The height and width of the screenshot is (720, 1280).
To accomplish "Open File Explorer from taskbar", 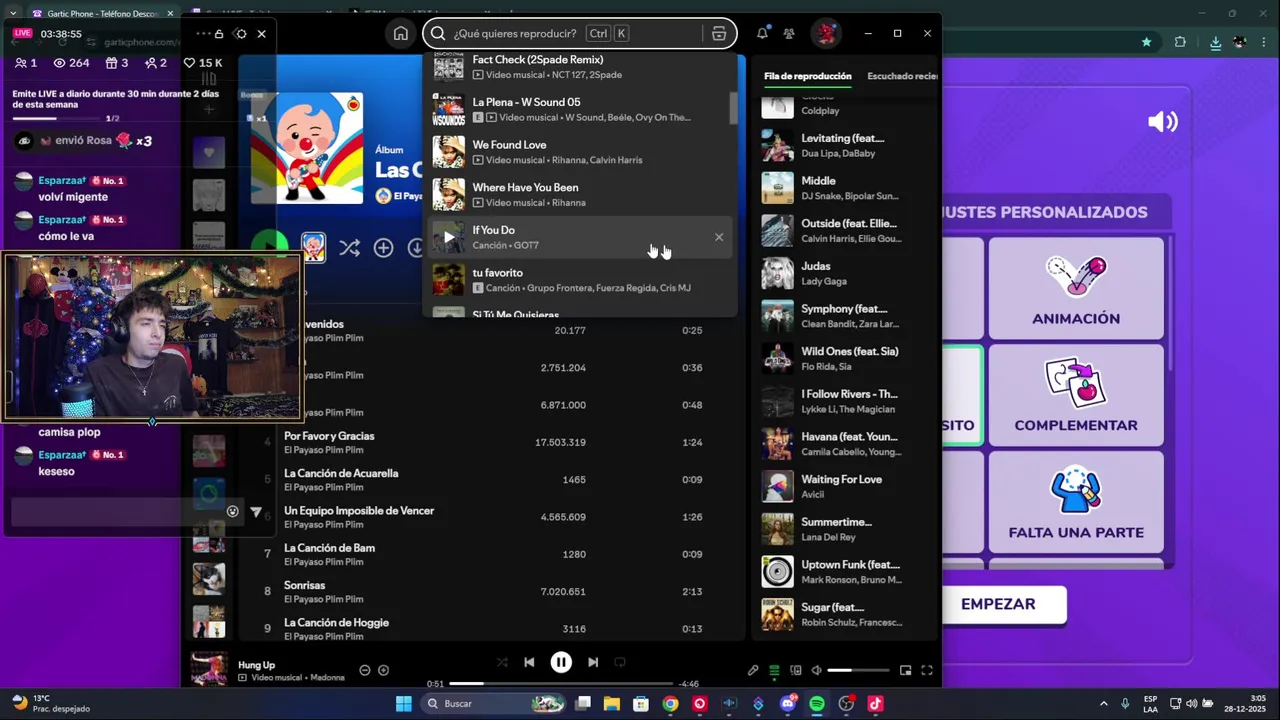I will click(612, 704).
